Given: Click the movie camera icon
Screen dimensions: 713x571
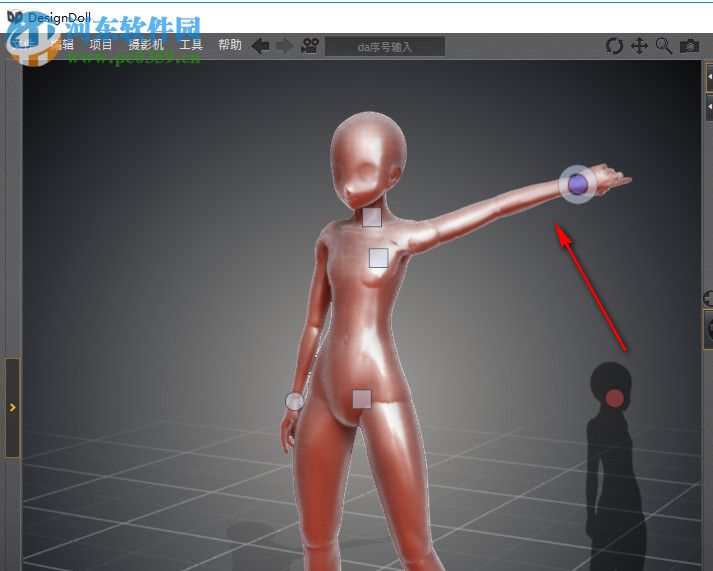Looking at the screenshot, I should point(310,46).
